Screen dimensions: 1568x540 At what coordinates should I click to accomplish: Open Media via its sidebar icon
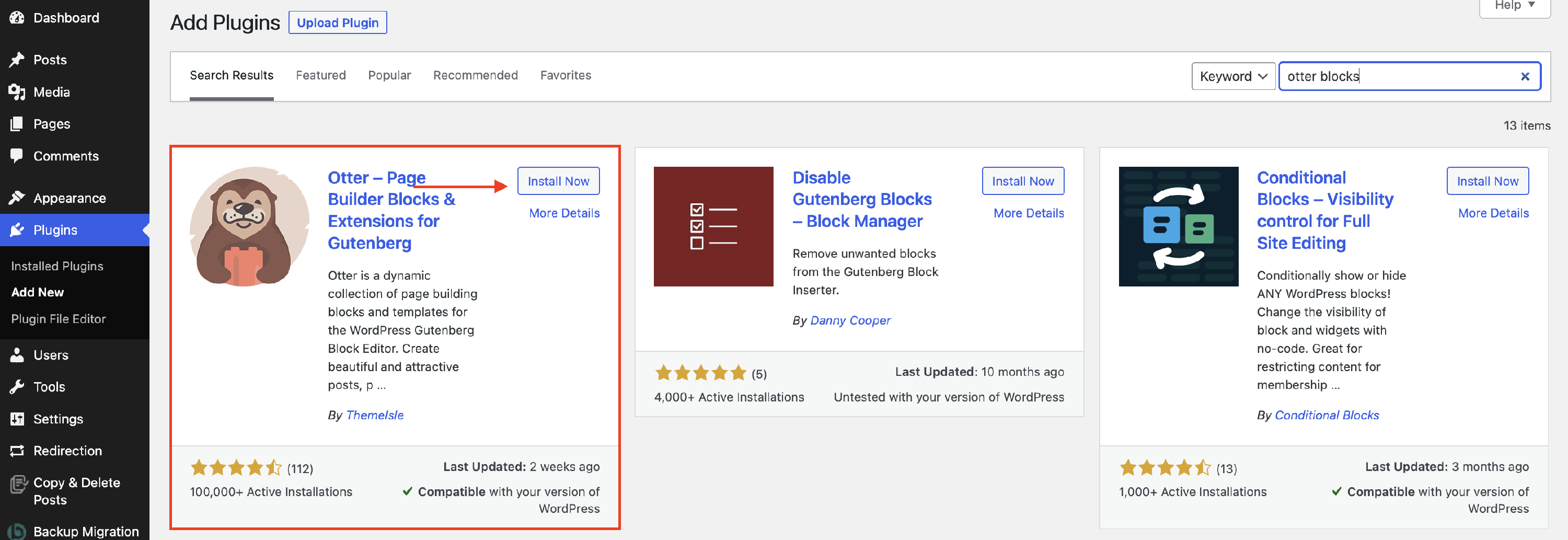pos(17,92)
